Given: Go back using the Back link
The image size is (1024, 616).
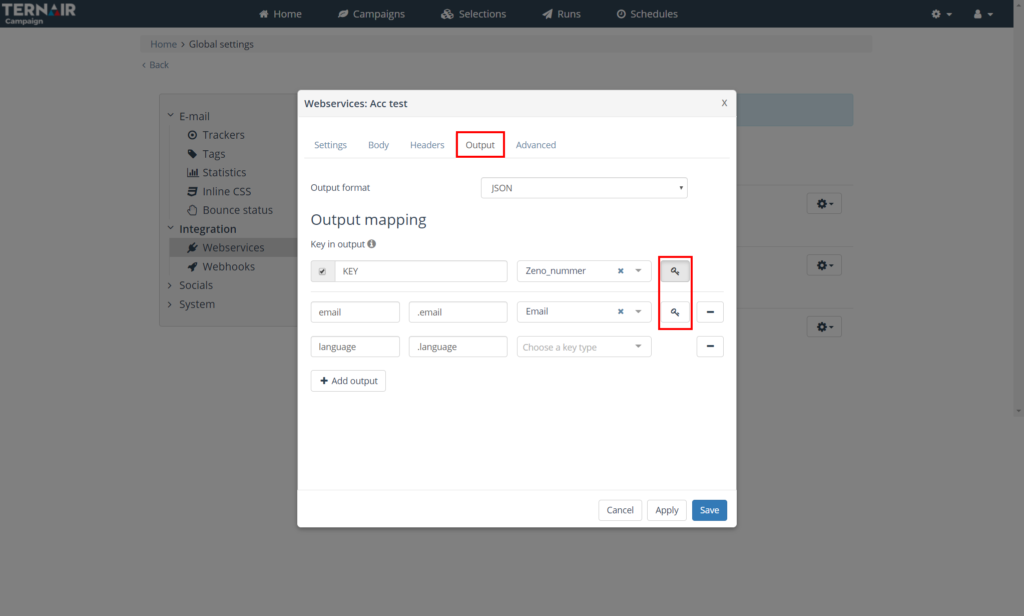Looking at the screenshot, I should (x=155, y=65).
